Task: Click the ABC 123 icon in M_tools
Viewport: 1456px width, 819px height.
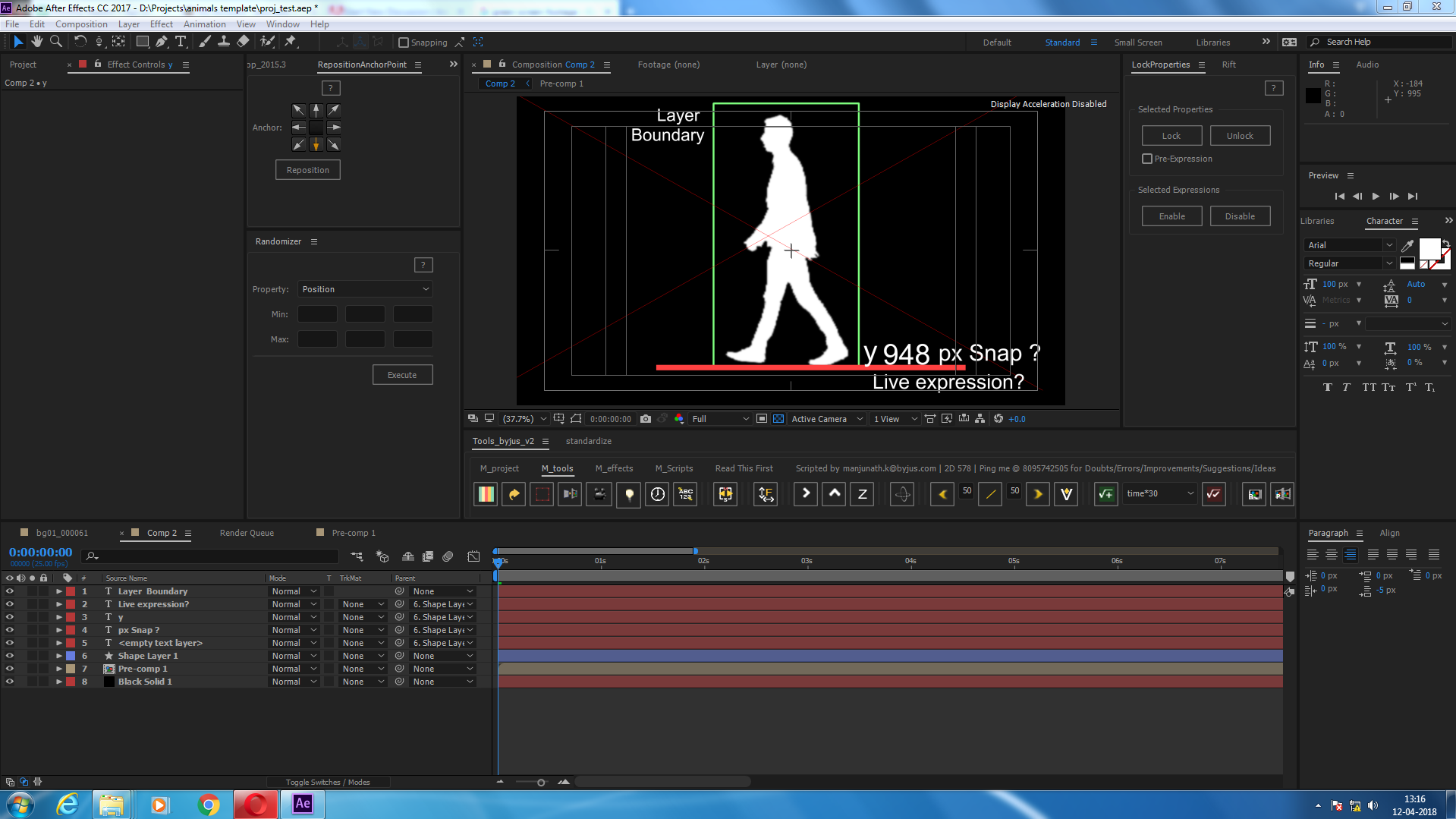Action: (x=686, y=494)
